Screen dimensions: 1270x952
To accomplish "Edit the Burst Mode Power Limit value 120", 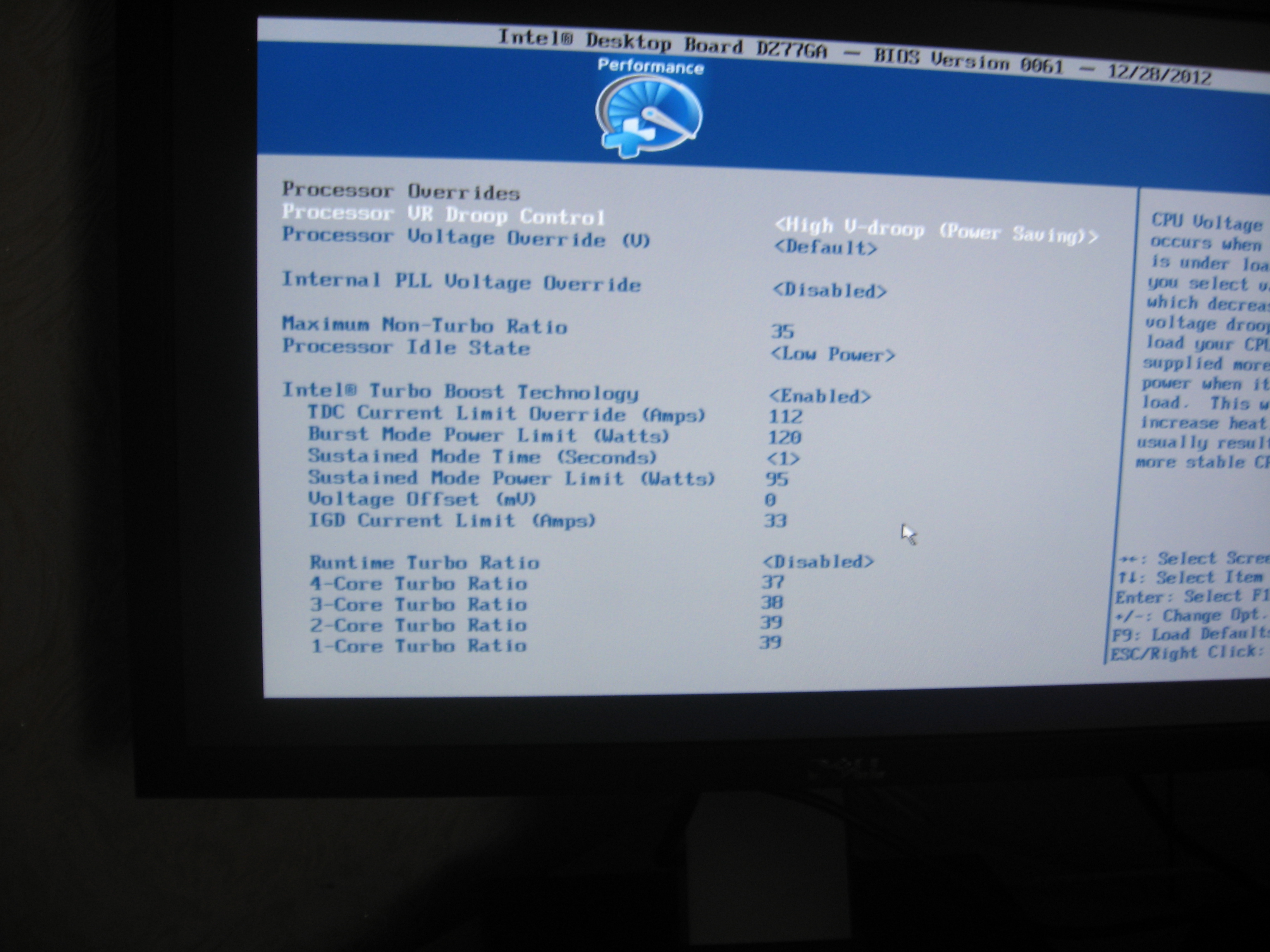I will 784,437.
